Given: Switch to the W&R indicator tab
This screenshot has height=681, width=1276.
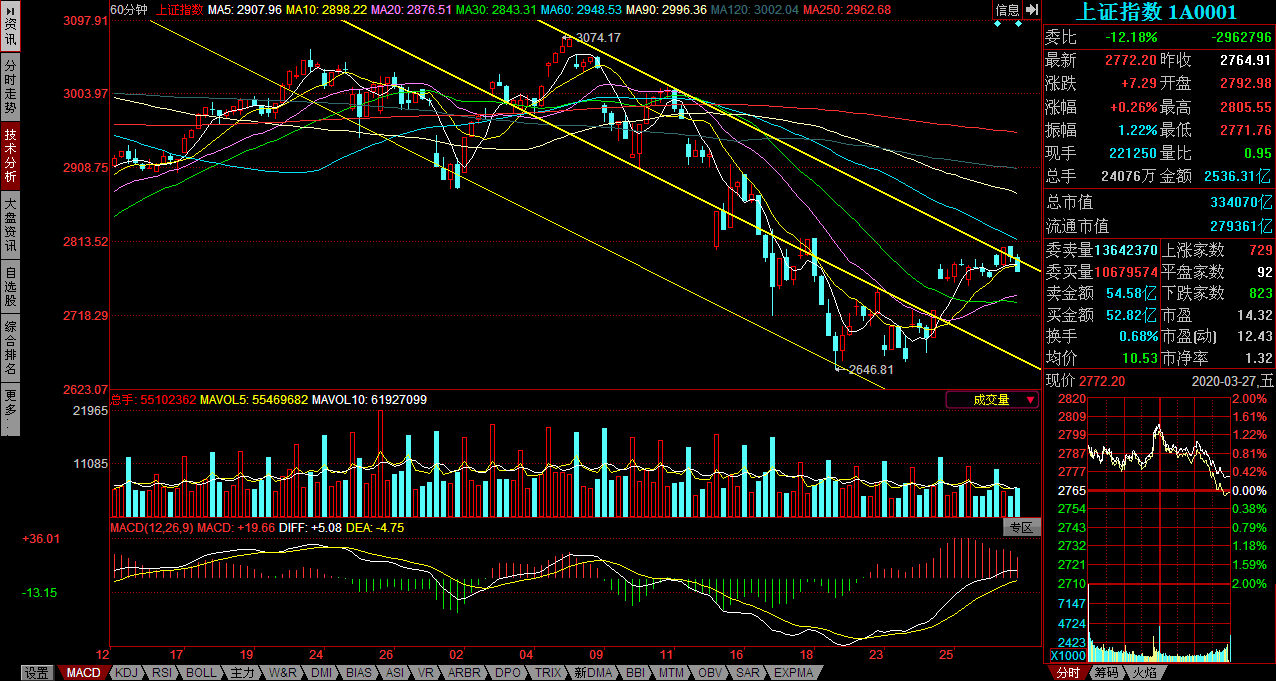Looking at the screenshot, I should click(x=284, y=673).
